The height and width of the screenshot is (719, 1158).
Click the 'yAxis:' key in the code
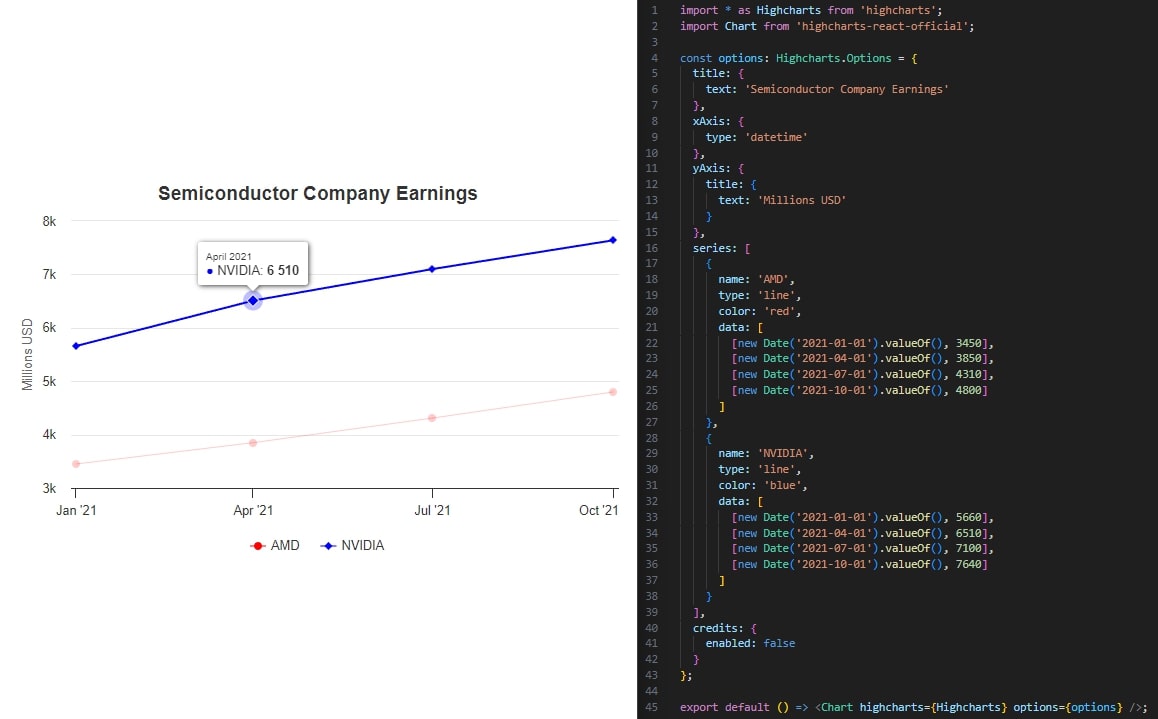point(711,168)
